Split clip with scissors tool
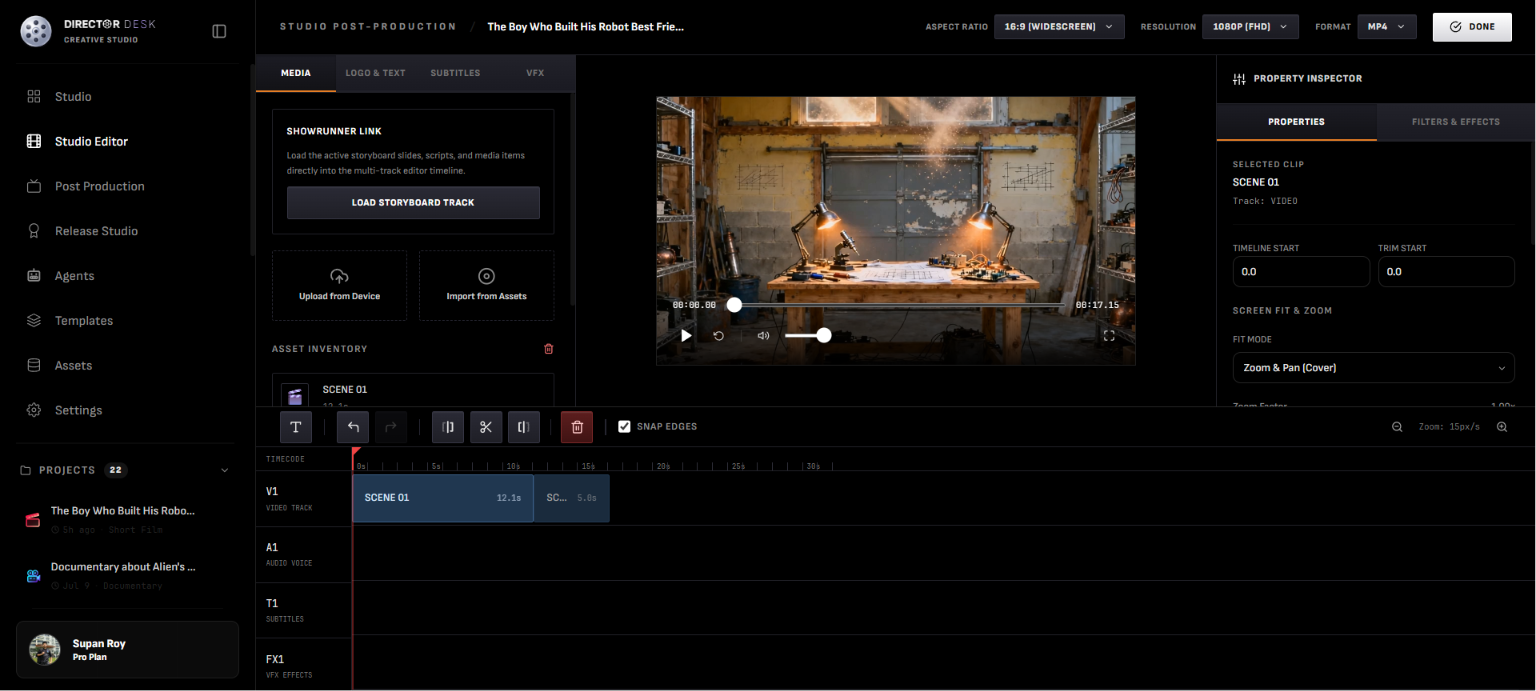 point(486,427)
